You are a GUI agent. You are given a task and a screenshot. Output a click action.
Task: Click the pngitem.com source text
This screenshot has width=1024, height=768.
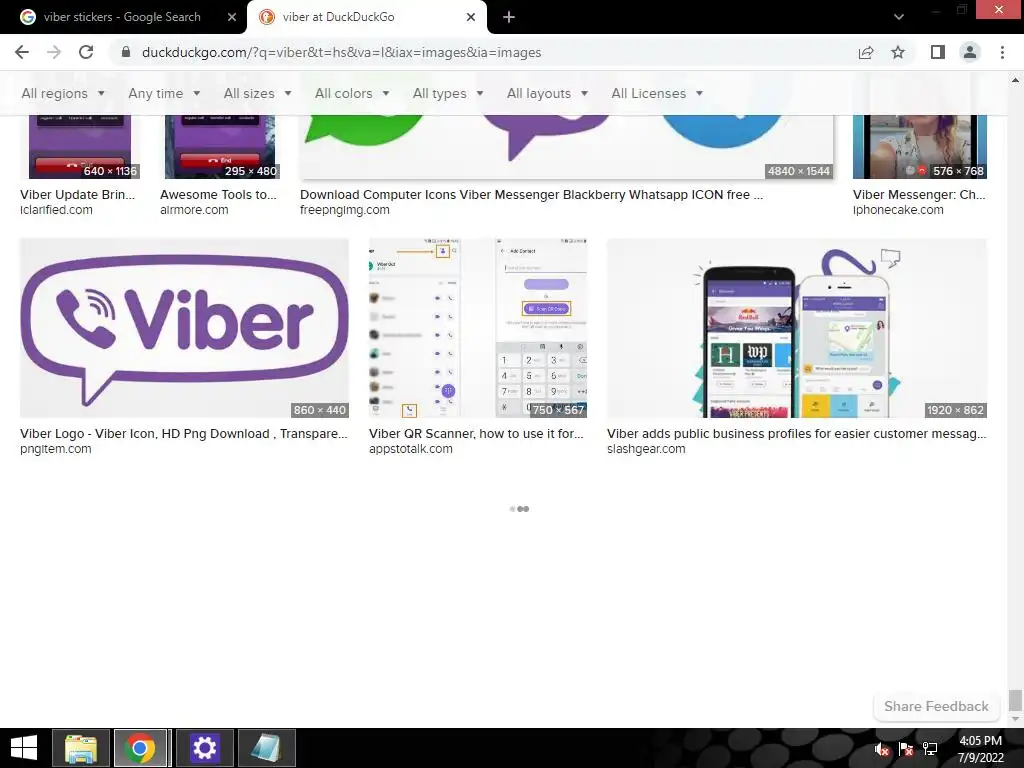[x=56, y=449]
